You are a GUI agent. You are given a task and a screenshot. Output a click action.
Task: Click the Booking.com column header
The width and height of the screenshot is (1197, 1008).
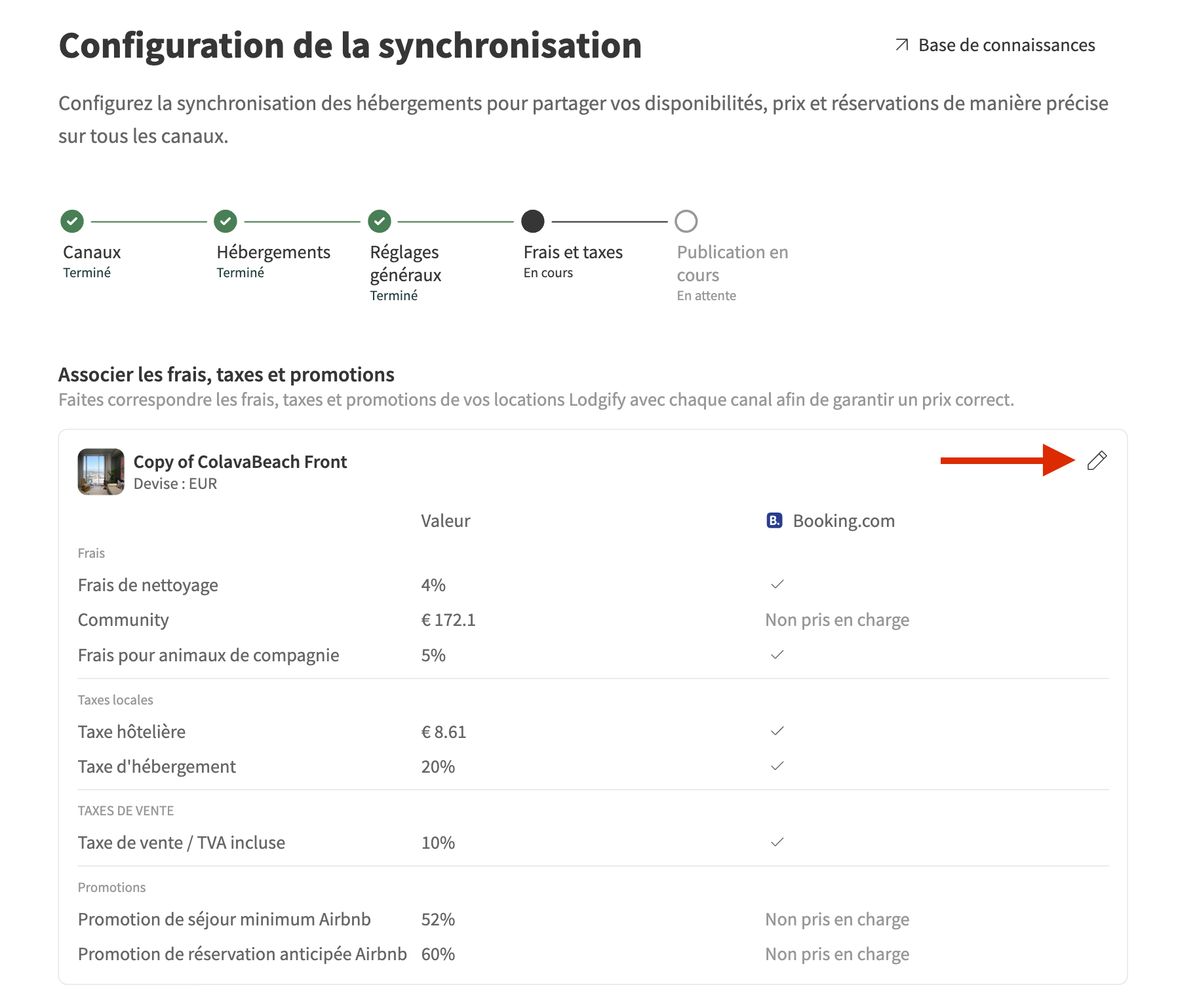844,521
